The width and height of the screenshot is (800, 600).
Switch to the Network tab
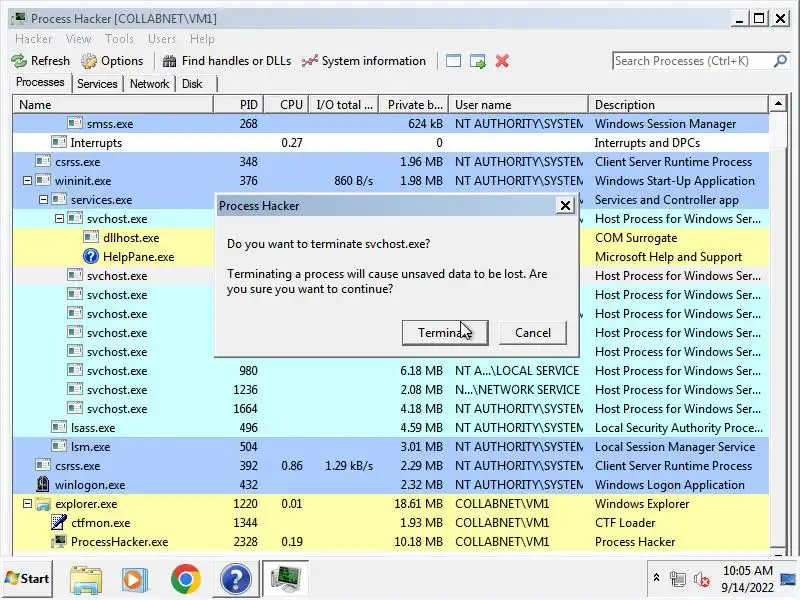tap(149, 84)
